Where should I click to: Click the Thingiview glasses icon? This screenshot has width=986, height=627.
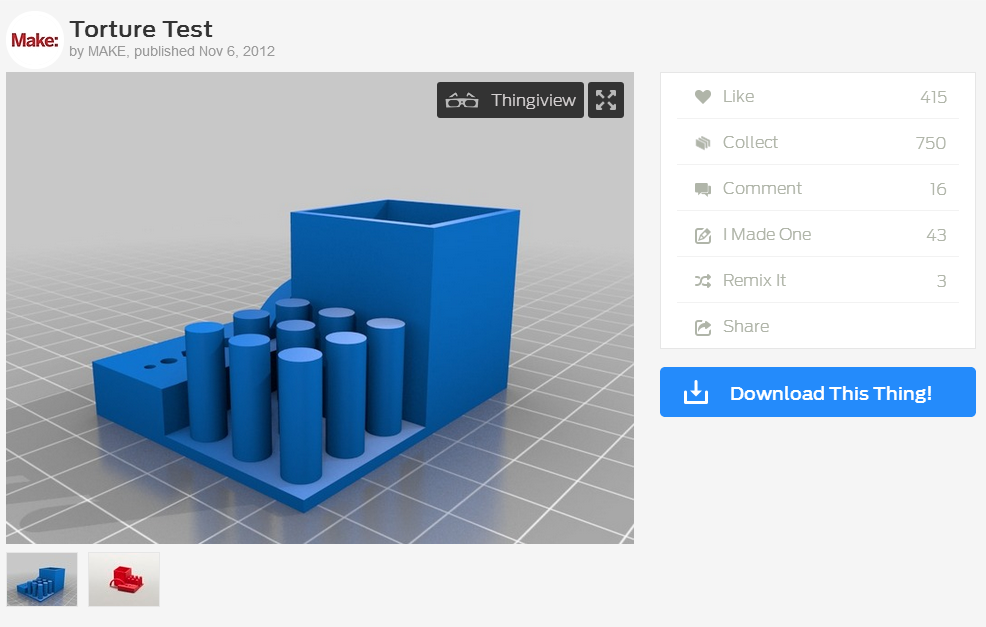462,100
